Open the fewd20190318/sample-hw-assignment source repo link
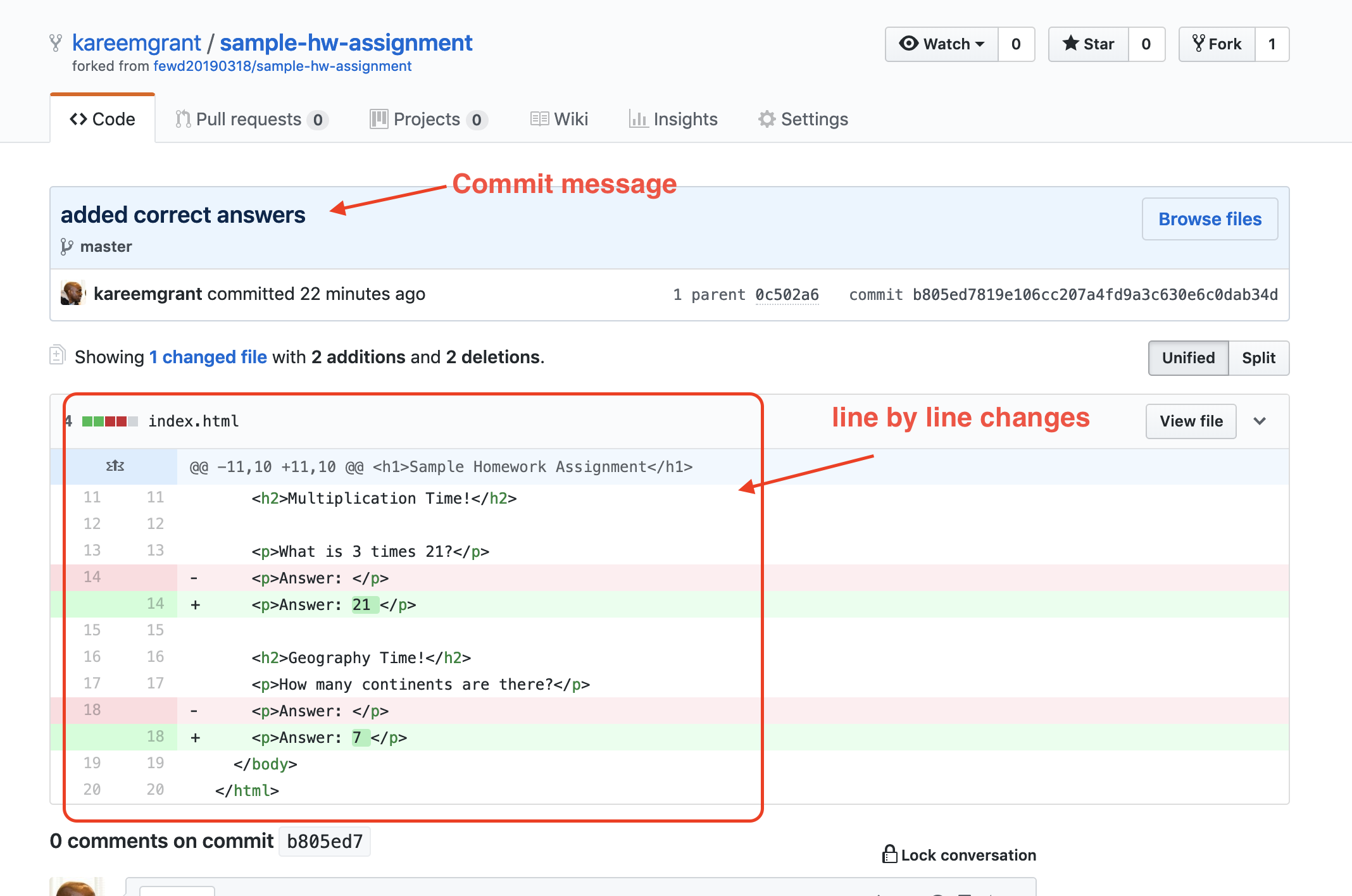Image resolution: width=1352 pixels, height=896 pixels. click(x=282, y=66)
